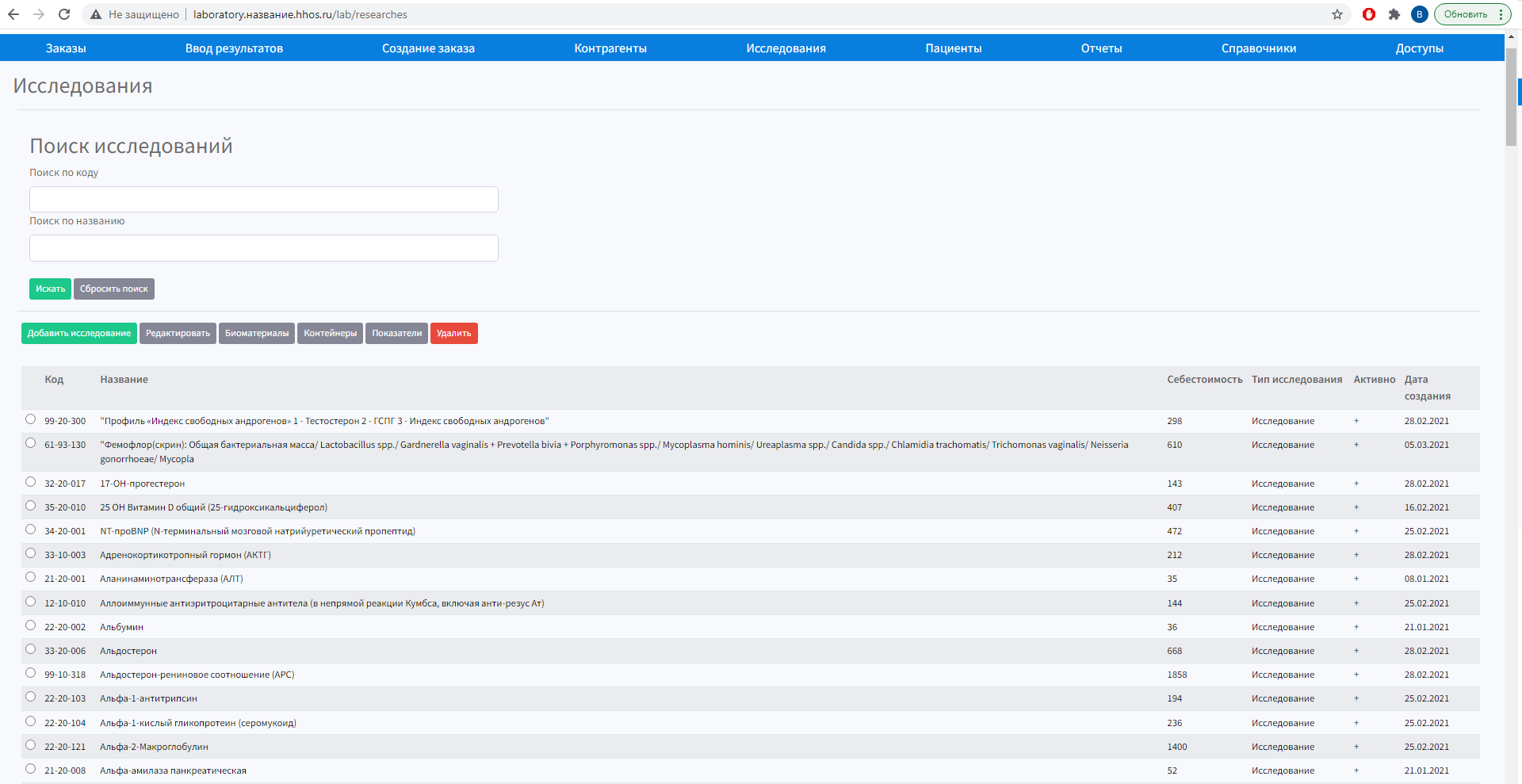Image resolution: width=1522 pixels, height=784 pixels.
Task: Open the browser profile avatar
Action: point(1420,14)
